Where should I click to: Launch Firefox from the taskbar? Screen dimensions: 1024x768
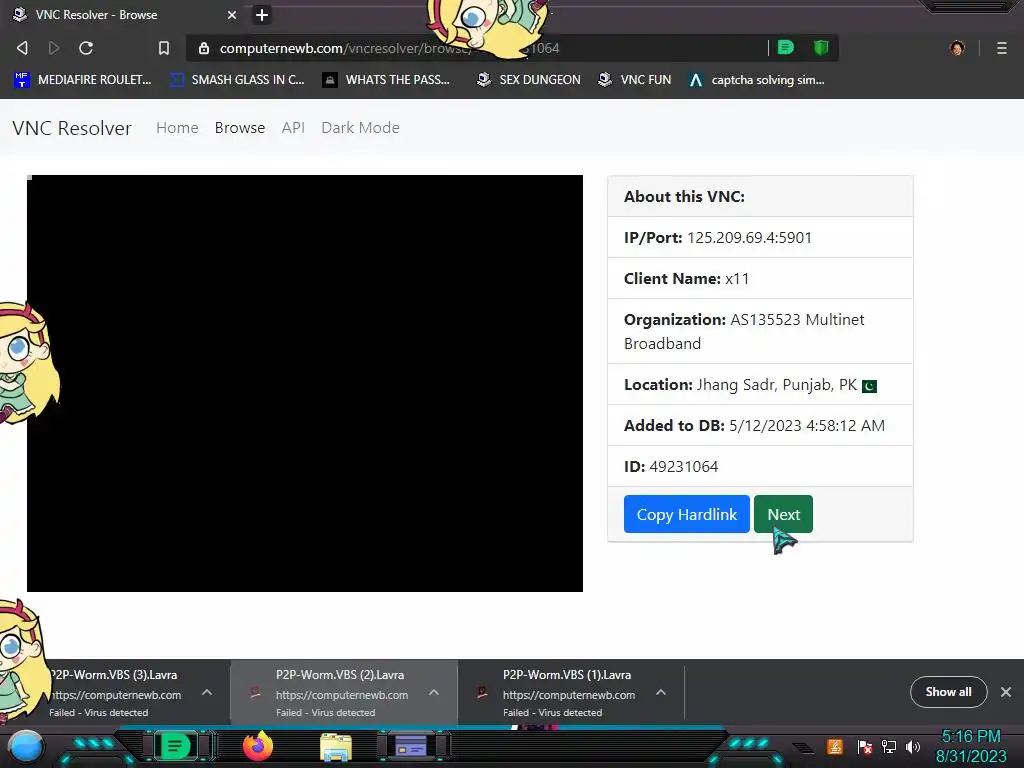pyautogui.click(x=258, y=746)
